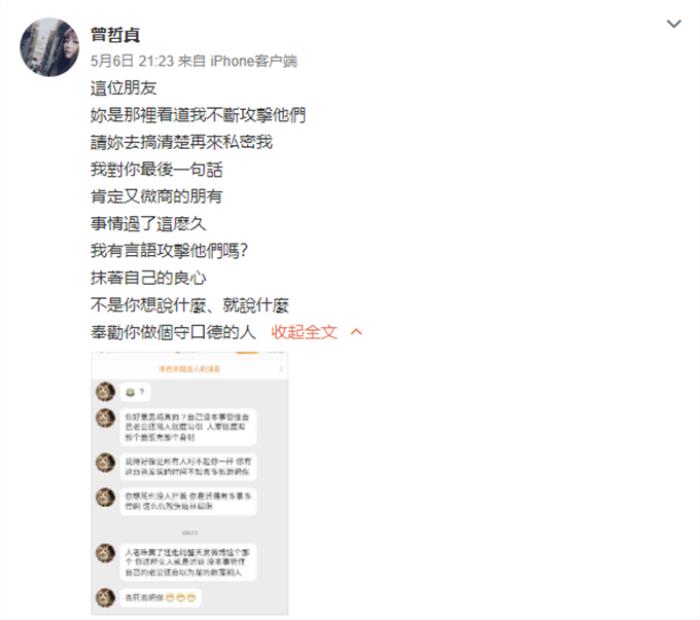700x620 pixels.
Task: Expand post options chevron at top right
Action: (674, 23)
